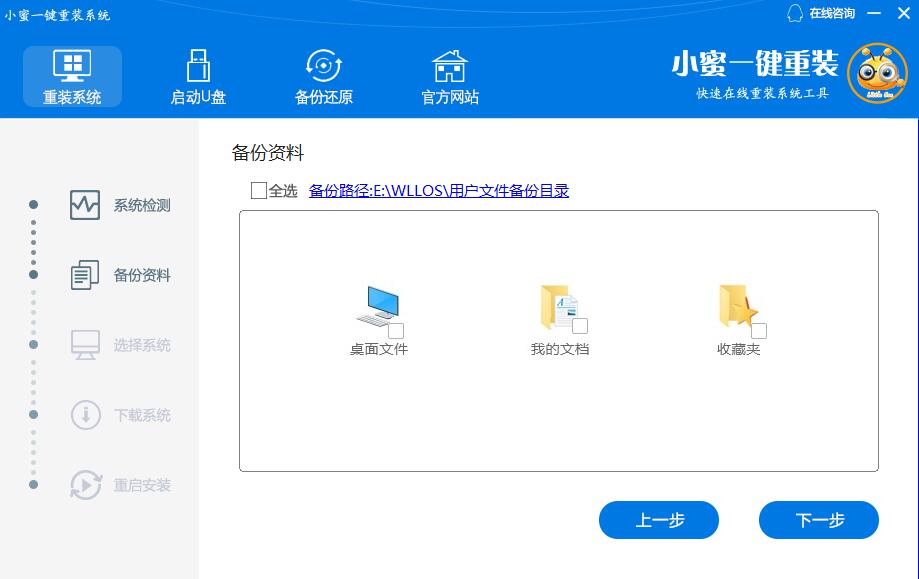Click the 桌面文件 computer icon
The width and height of the screenshot is (919, 579).
pyautogui.click(x=376, y=305)
